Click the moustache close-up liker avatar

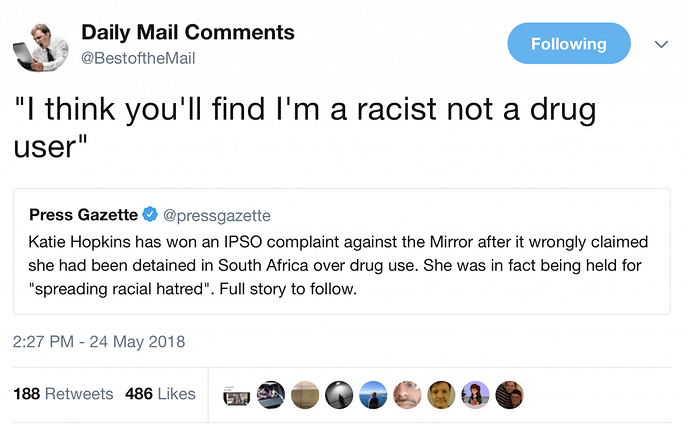[x=408, y=395]
